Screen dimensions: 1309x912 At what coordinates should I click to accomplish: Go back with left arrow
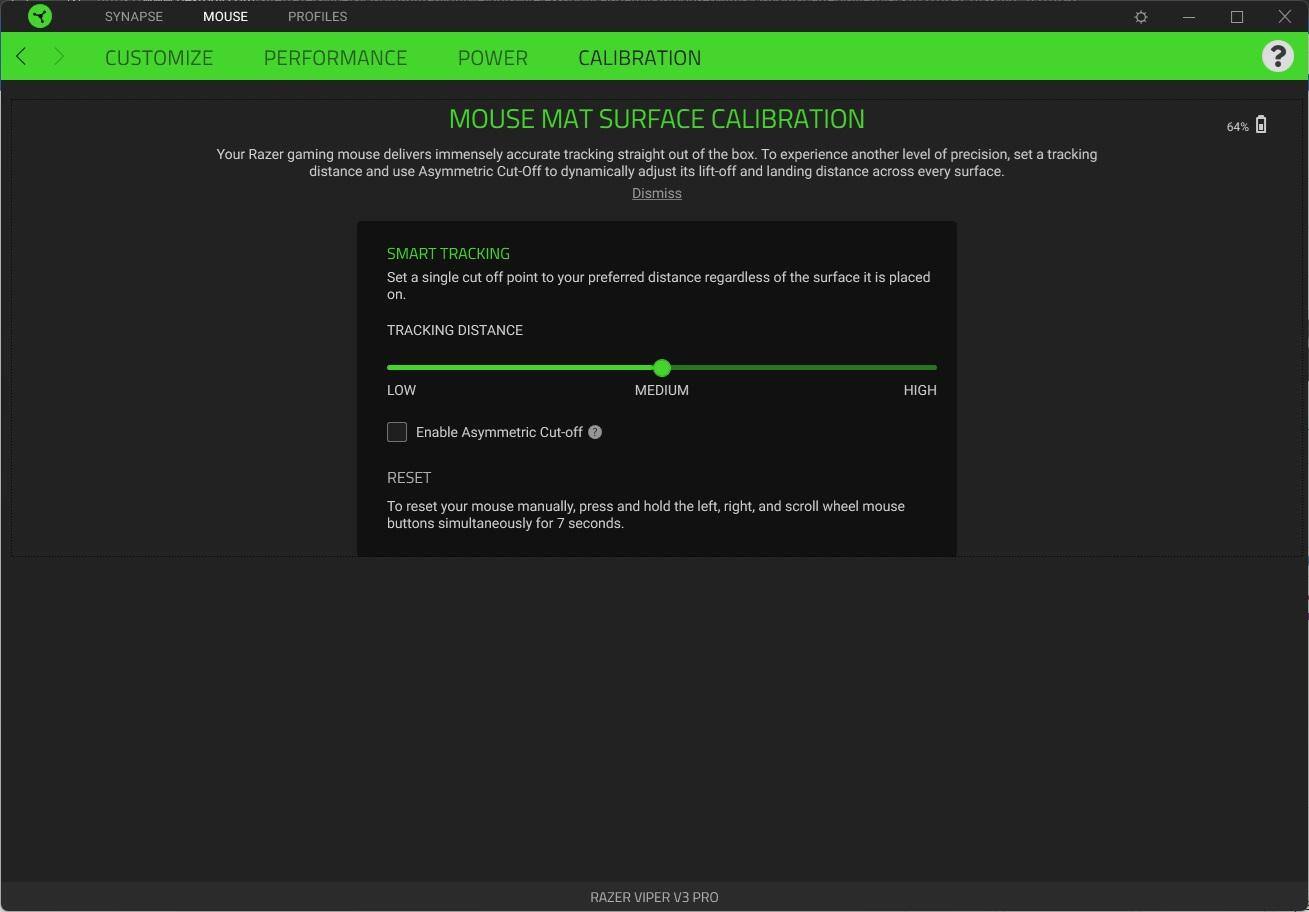21,57
